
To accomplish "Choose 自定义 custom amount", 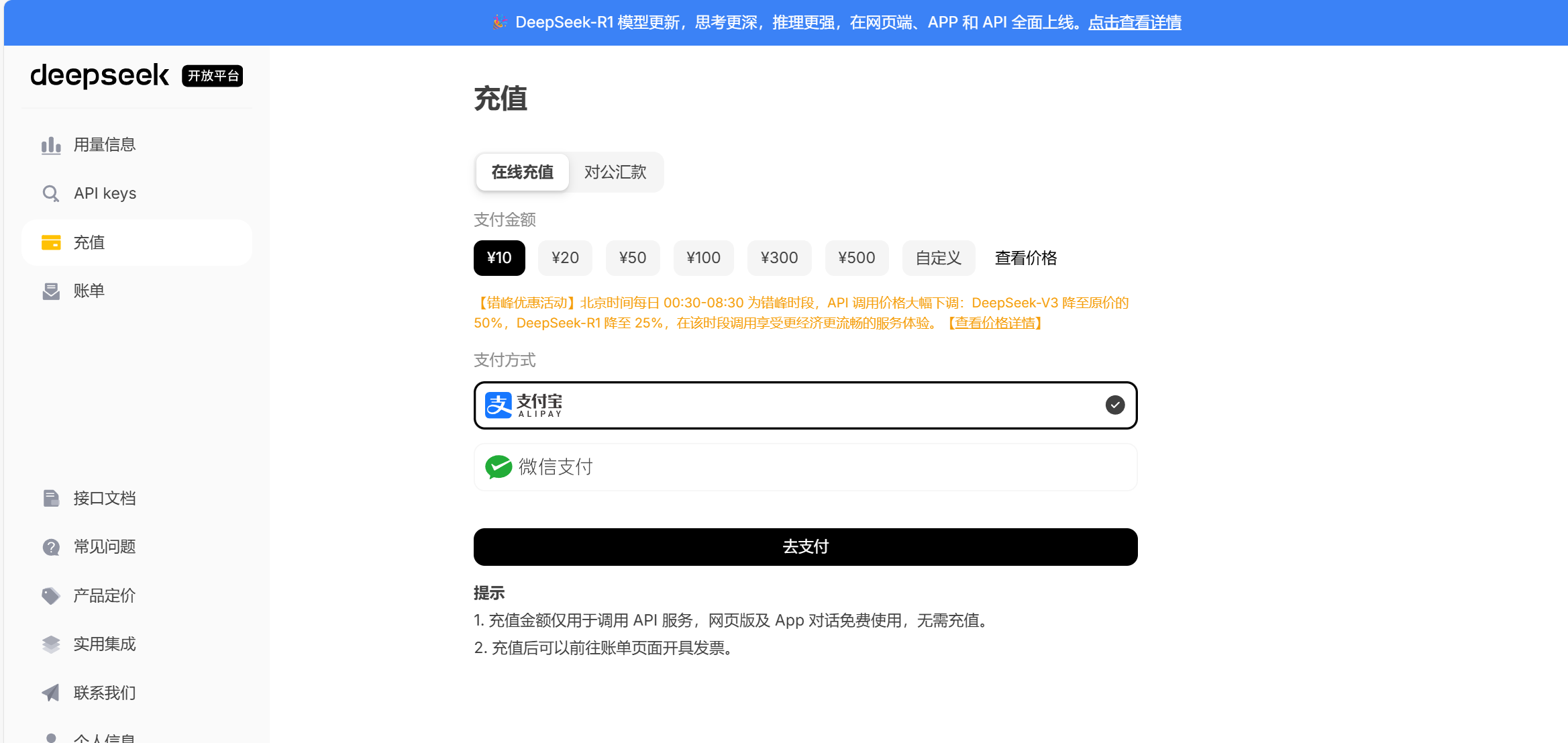I will click(939, 258).
